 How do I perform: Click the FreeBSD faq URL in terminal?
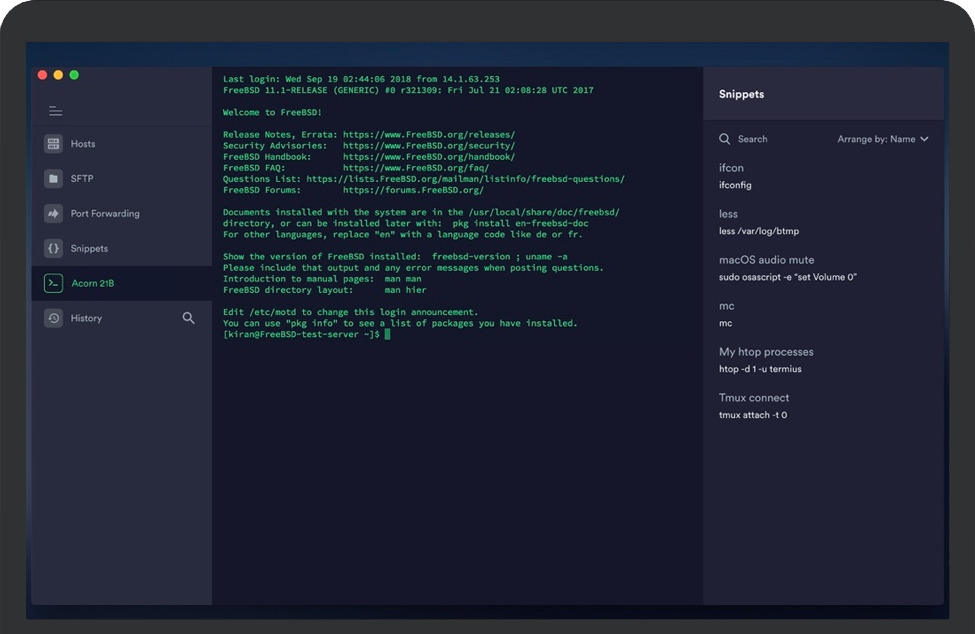(415, 168)
